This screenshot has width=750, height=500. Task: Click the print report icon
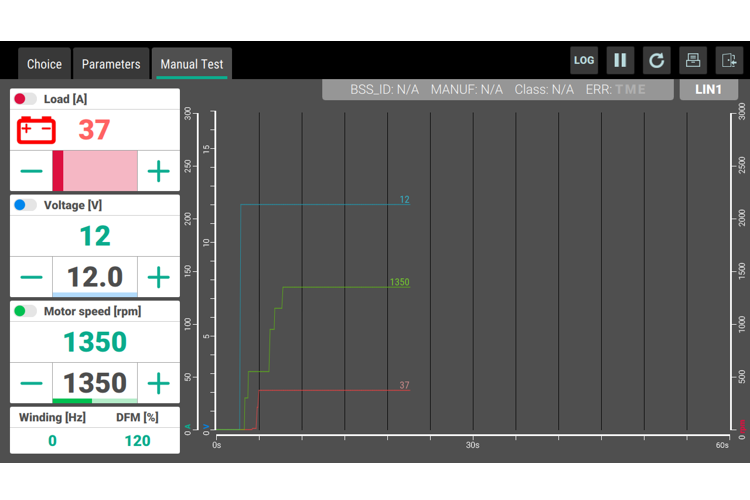pyautogui.click(x=692, y=60)
